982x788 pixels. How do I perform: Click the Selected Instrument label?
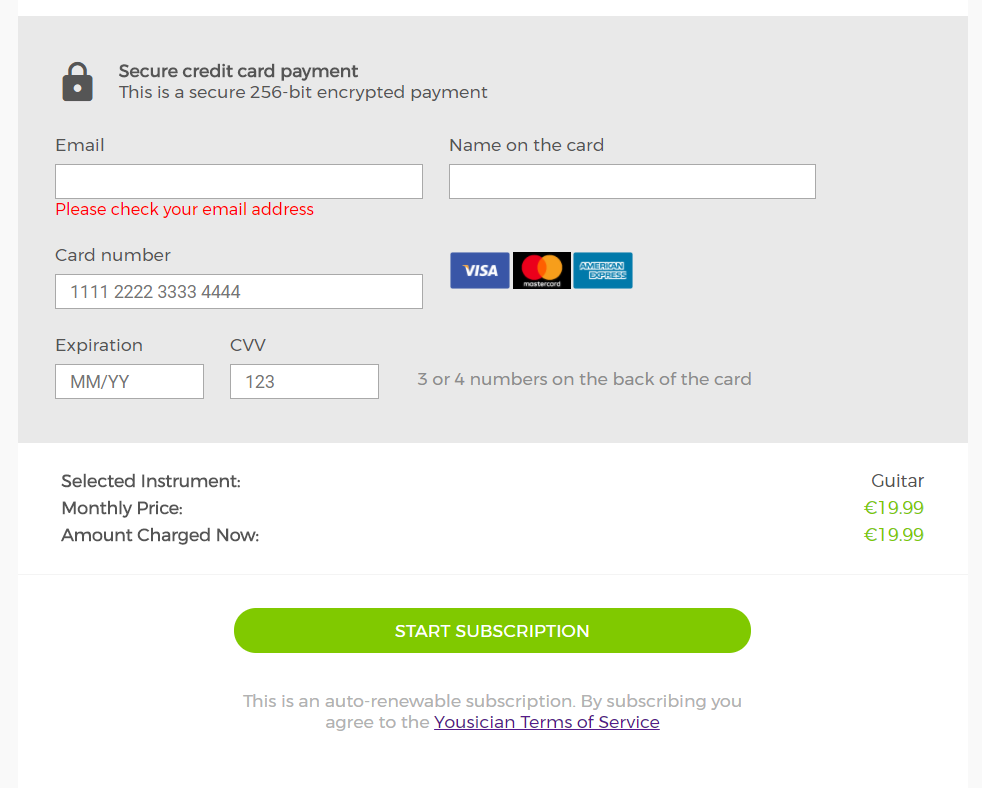coord(151,481)
